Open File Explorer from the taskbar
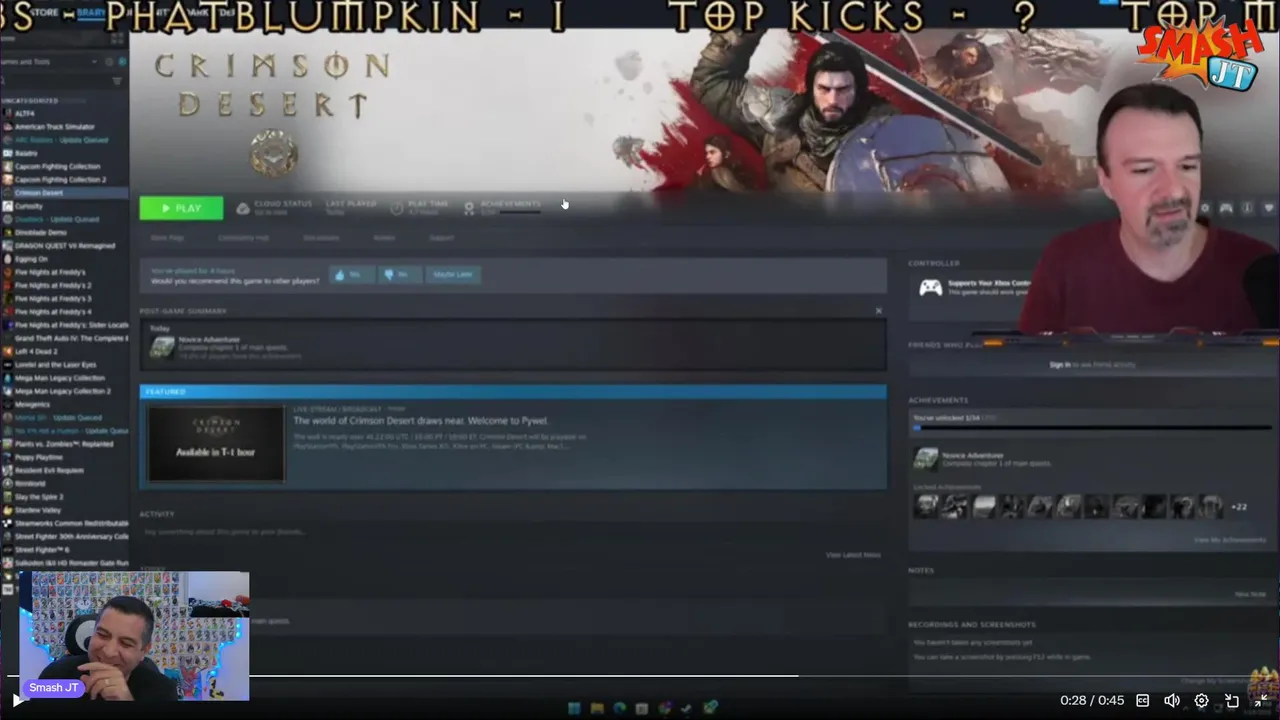Image resolution: width=1280 pixels, height=720 pixels. [597, 708]
